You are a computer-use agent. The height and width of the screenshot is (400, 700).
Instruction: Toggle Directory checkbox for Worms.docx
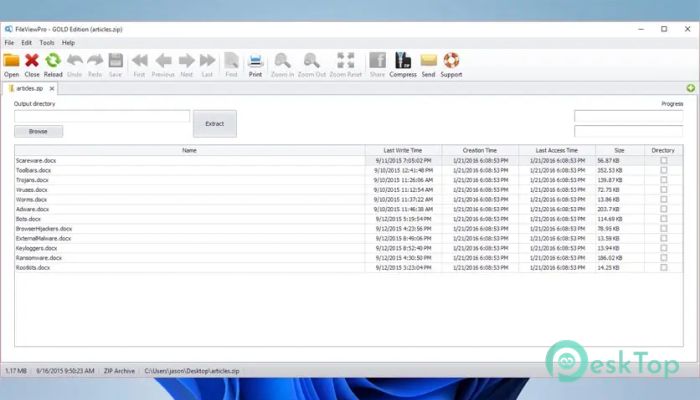(663, 200)
